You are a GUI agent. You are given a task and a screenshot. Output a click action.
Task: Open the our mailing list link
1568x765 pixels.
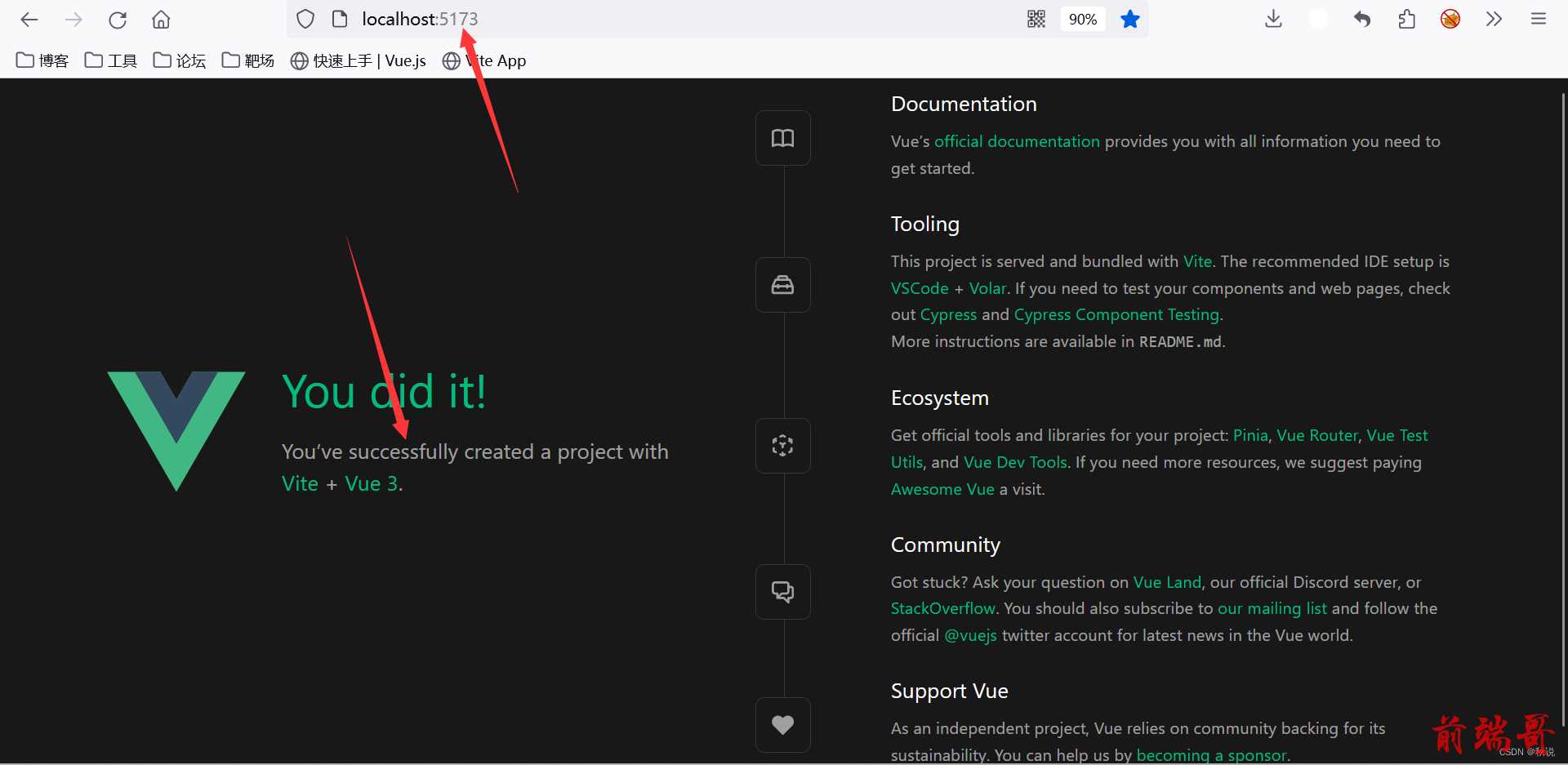[1272, 608]
